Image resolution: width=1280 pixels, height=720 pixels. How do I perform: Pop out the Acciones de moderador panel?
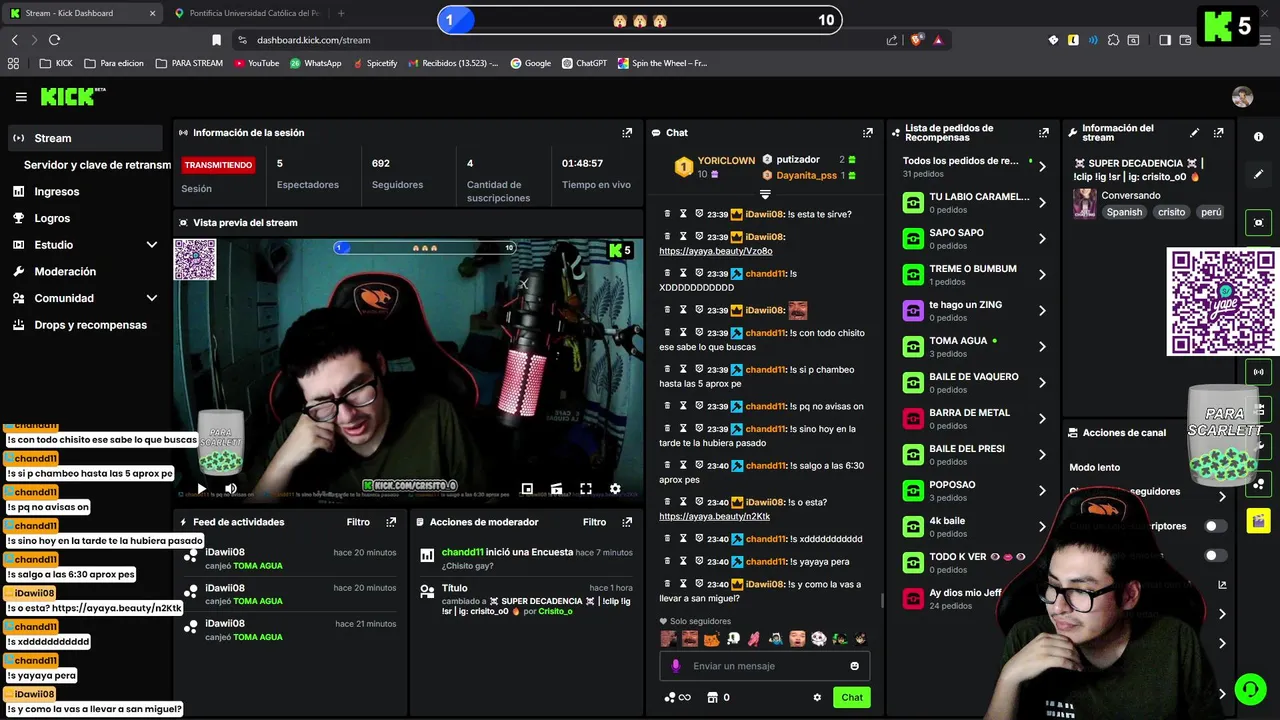627,522
